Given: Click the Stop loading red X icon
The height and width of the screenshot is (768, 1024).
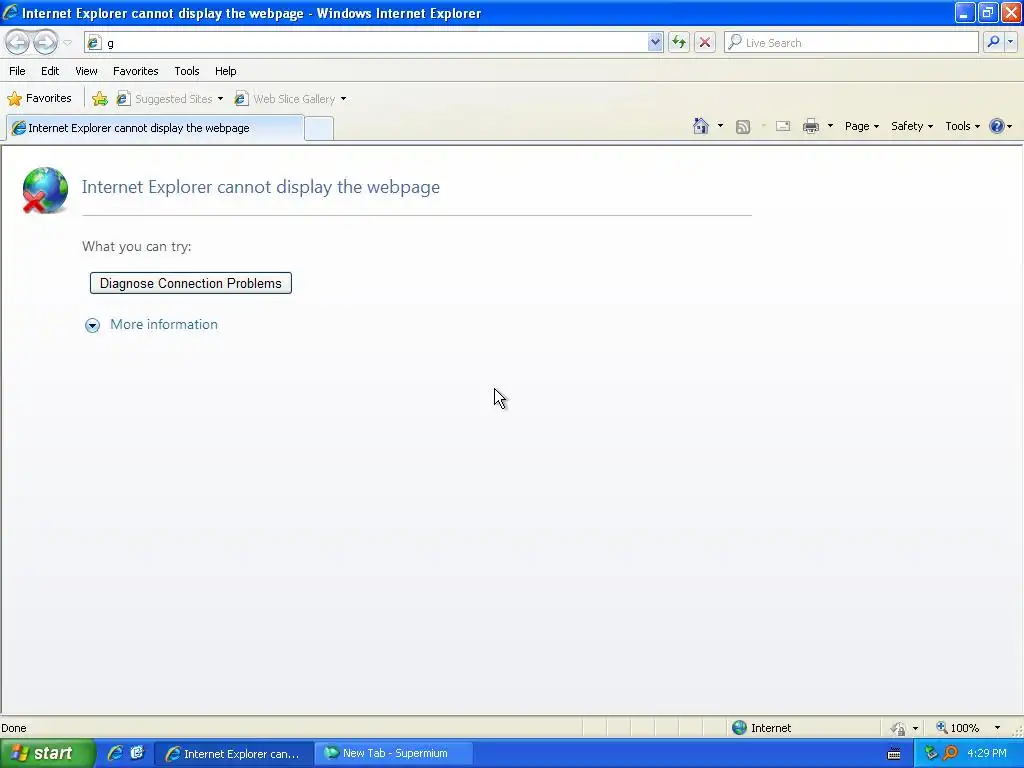Looking at the screenshot, I should 705,42.
